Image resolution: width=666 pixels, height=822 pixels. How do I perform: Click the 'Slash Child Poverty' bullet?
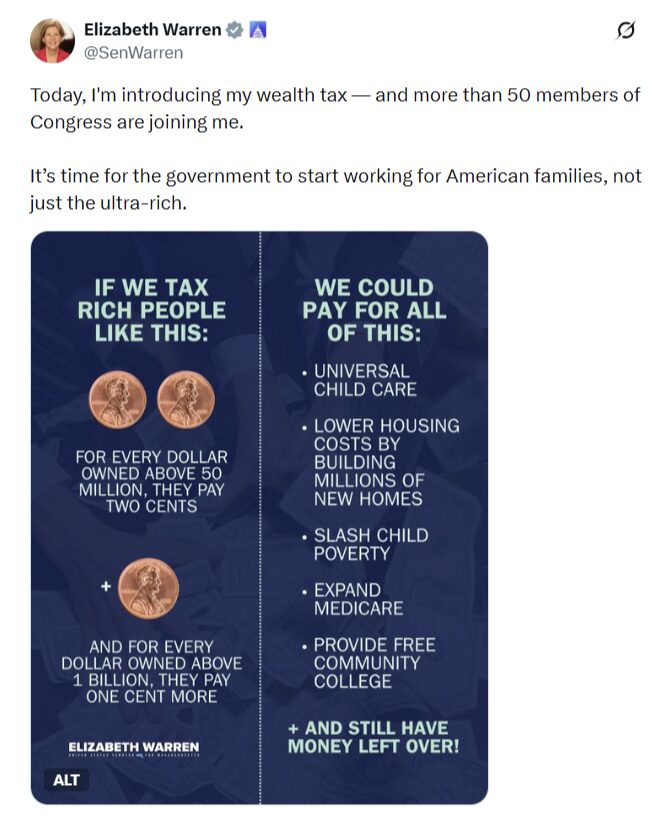coord(370,545)
